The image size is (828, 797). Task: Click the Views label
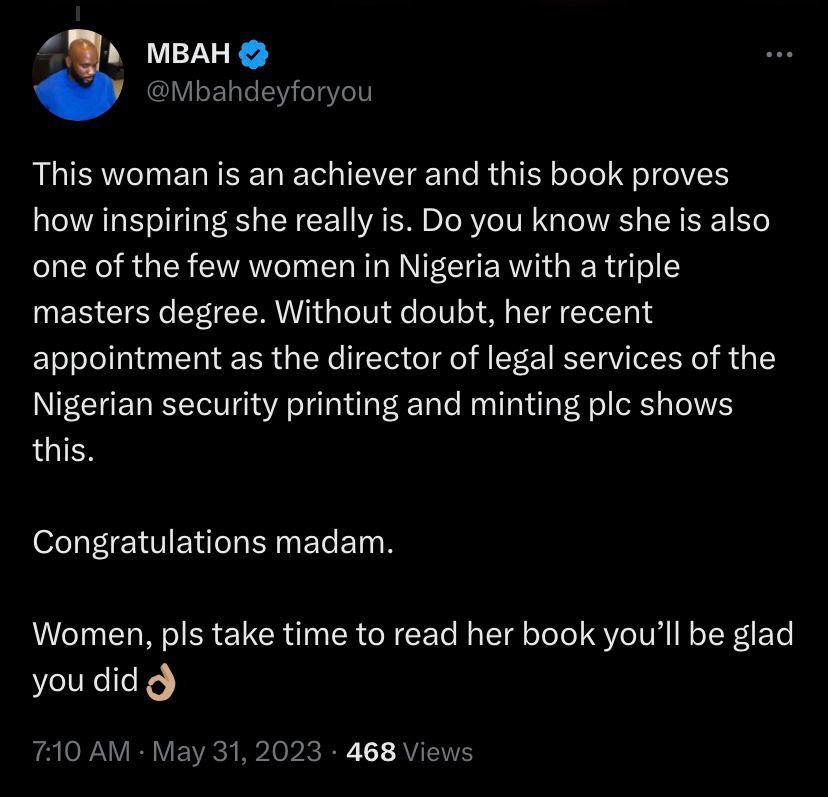(x=437, y=751)
